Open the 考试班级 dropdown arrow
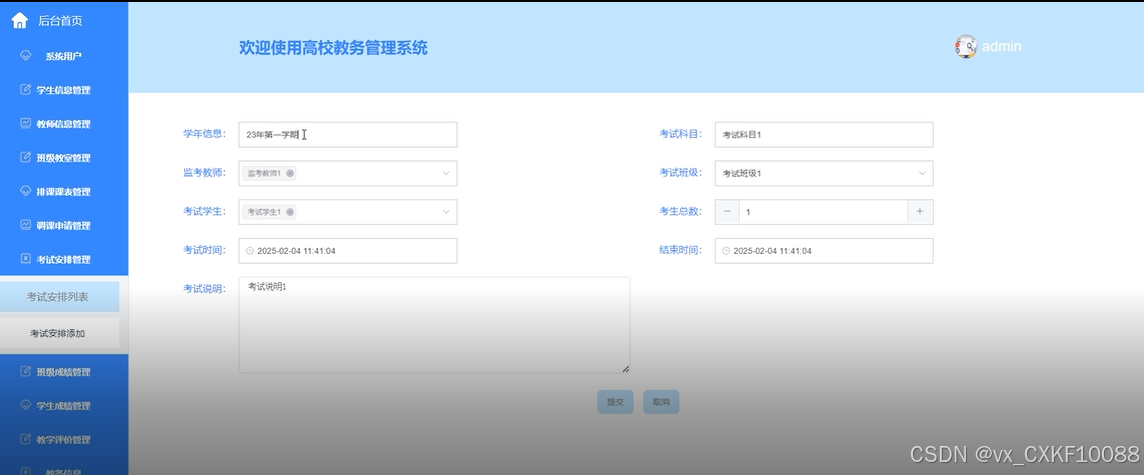 (x=921, y=173)
